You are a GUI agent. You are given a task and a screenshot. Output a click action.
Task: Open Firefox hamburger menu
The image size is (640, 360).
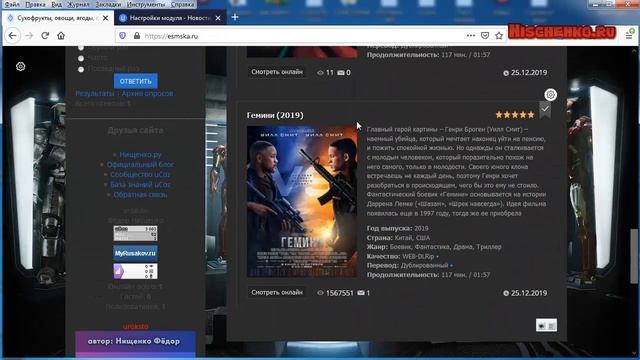coord(629,36)
